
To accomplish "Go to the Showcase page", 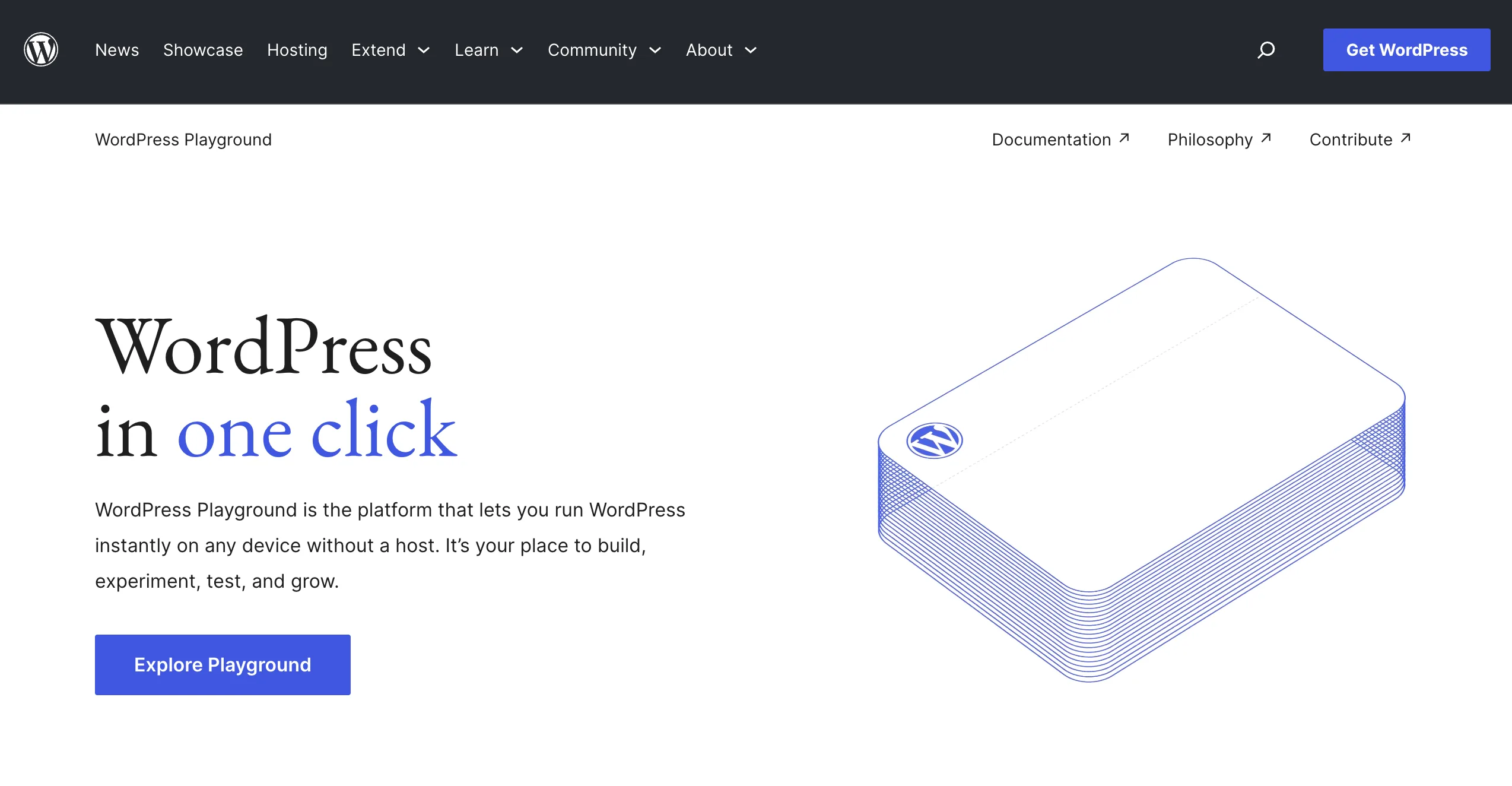I will (x=203, y=50).
